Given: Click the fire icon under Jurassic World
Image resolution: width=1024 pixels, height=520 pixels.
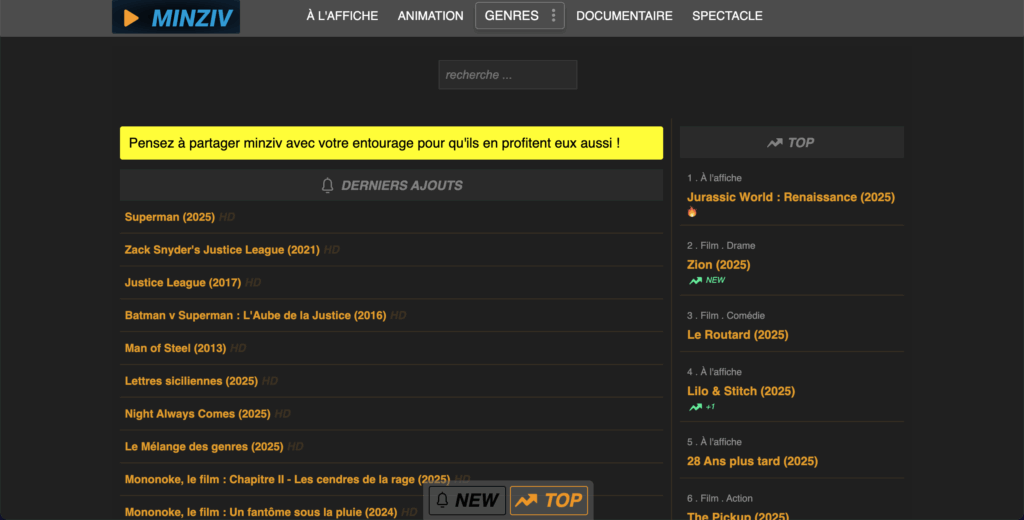Looking at the screenshot, I should pyautogui.click(x=692, y=212).
